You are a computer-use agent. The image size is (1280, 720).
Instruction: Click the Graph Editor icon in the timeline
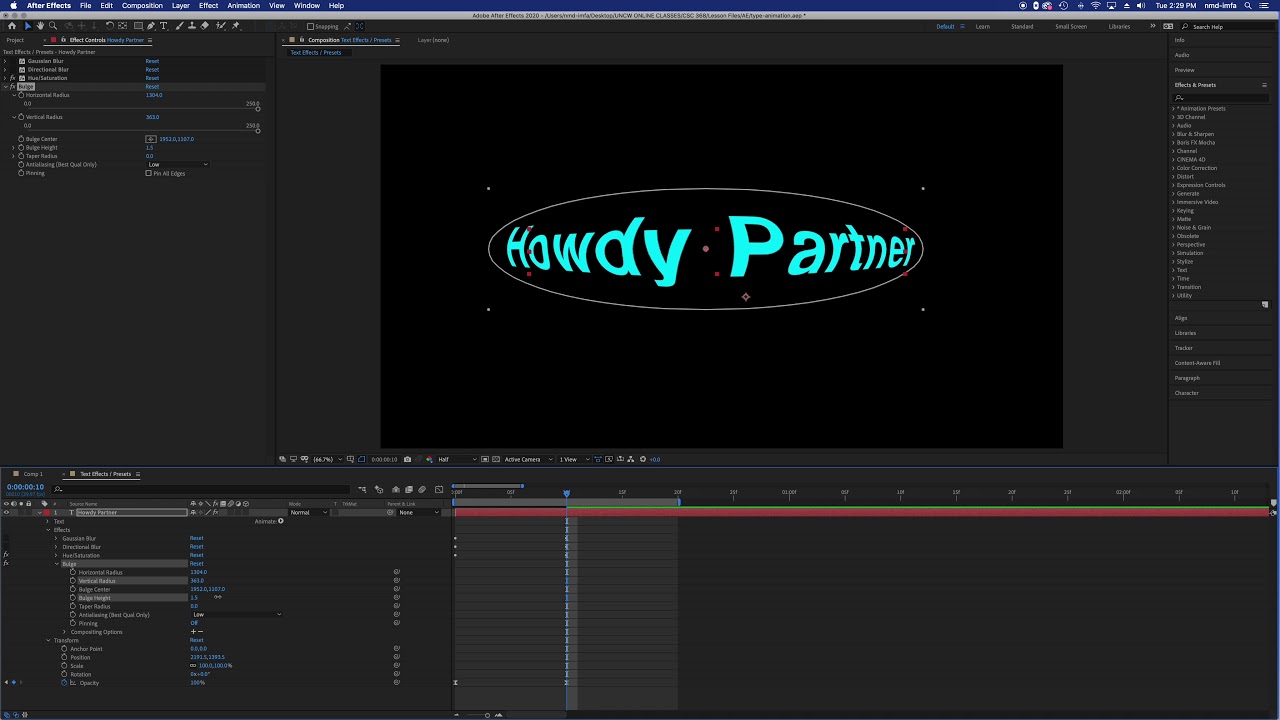click(438, 490)
